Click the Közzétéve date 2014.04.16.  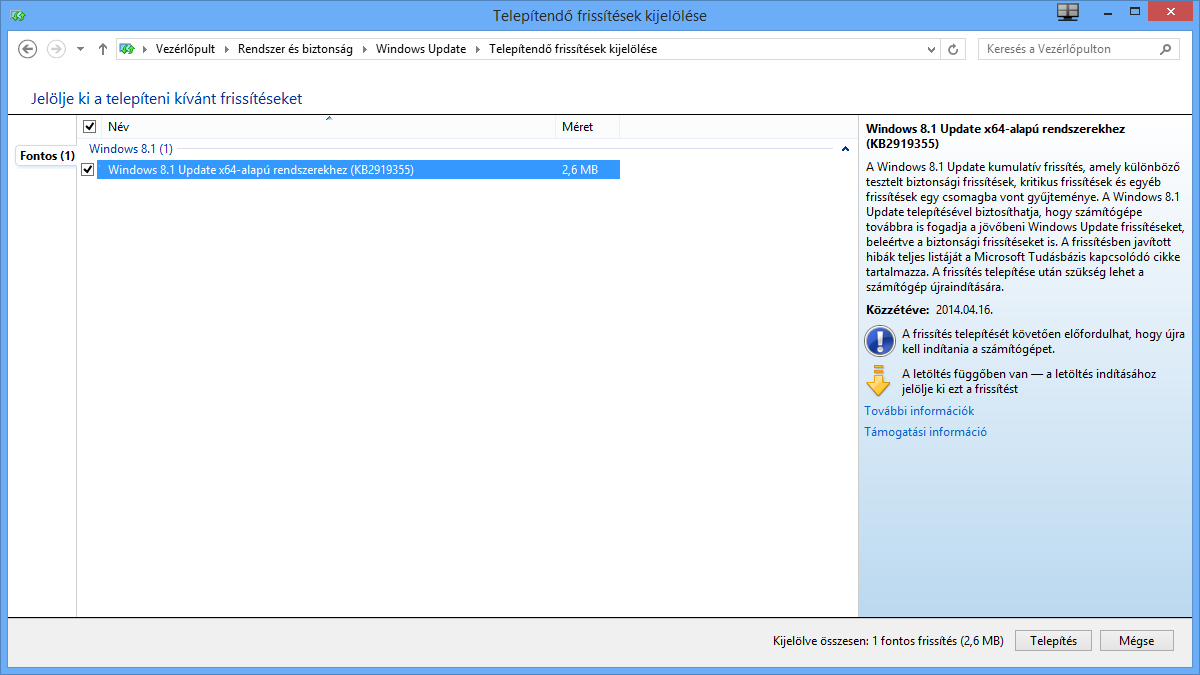point(964,310)
